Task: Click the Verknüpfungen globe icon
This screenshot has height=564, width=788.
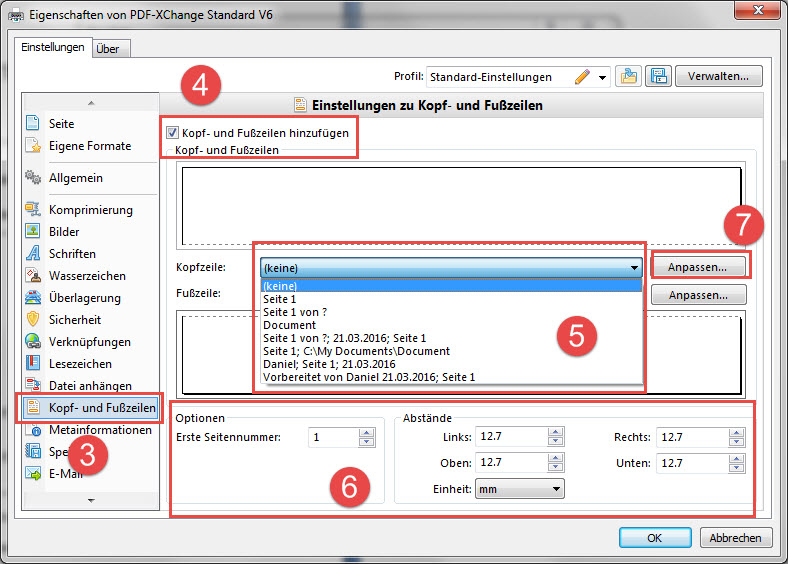Action: [x=33, y=341]
